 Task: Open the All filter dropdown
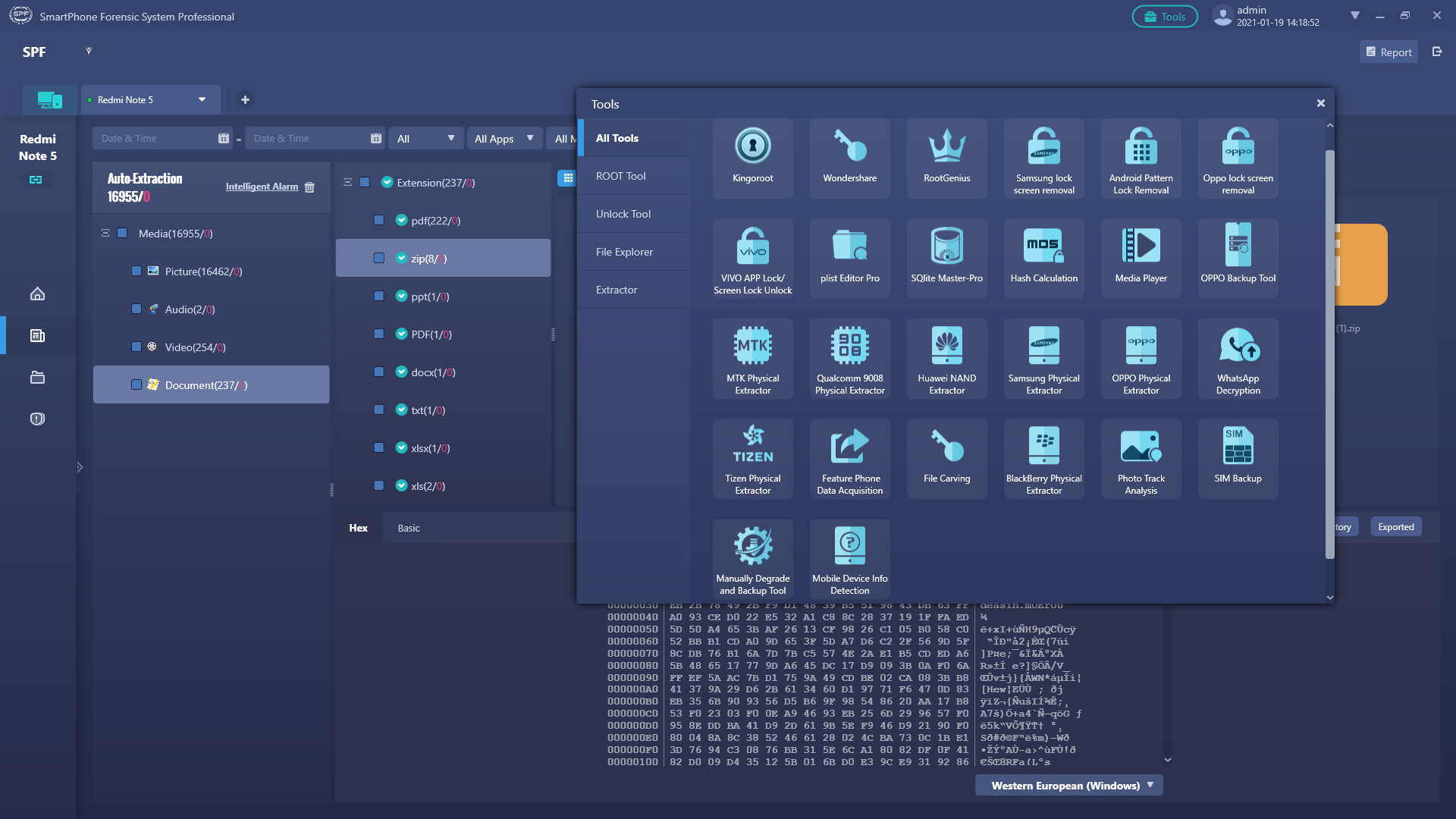tap(426, 138)
